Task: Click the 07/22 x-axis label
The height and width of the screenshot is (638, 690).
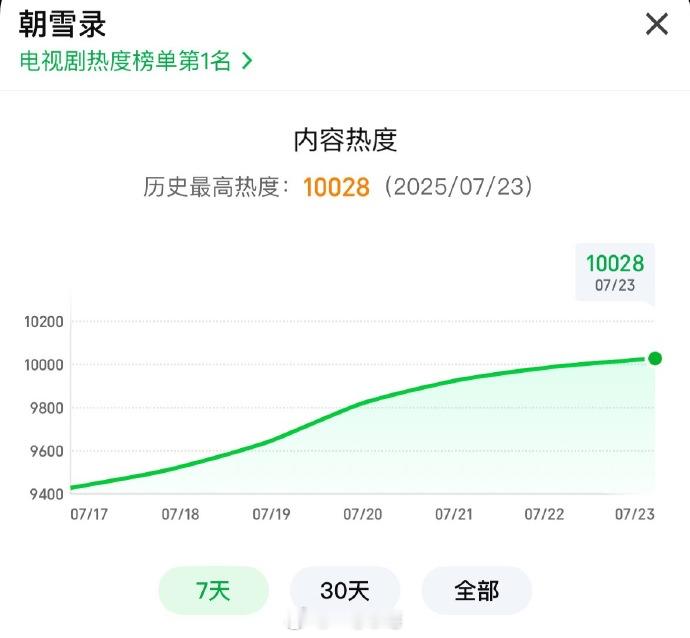Action: point(544,514)
